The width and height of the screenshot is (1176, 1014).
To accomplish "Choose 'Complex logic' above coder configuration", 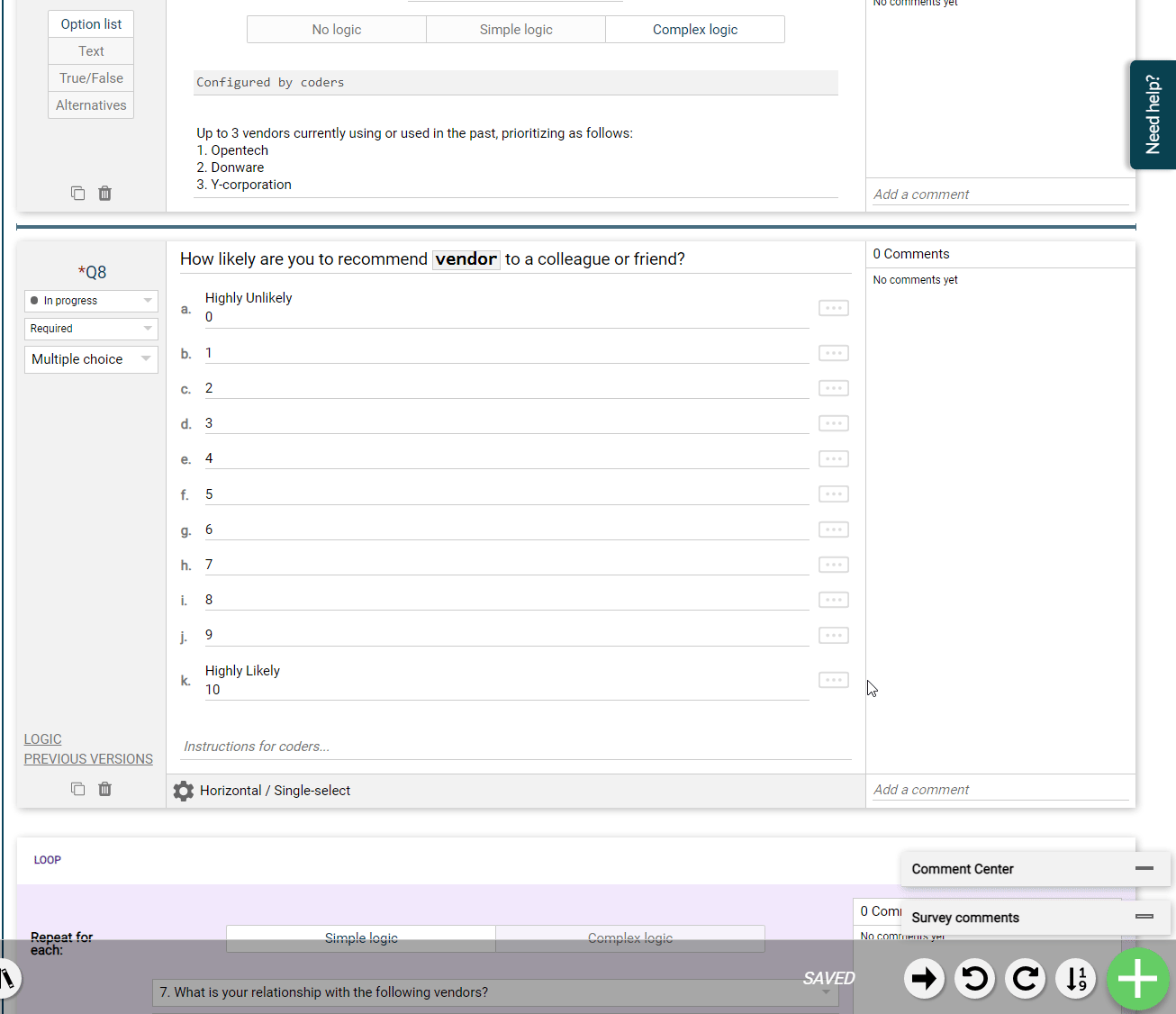I will pyautogui.click(x=694, y=30).
